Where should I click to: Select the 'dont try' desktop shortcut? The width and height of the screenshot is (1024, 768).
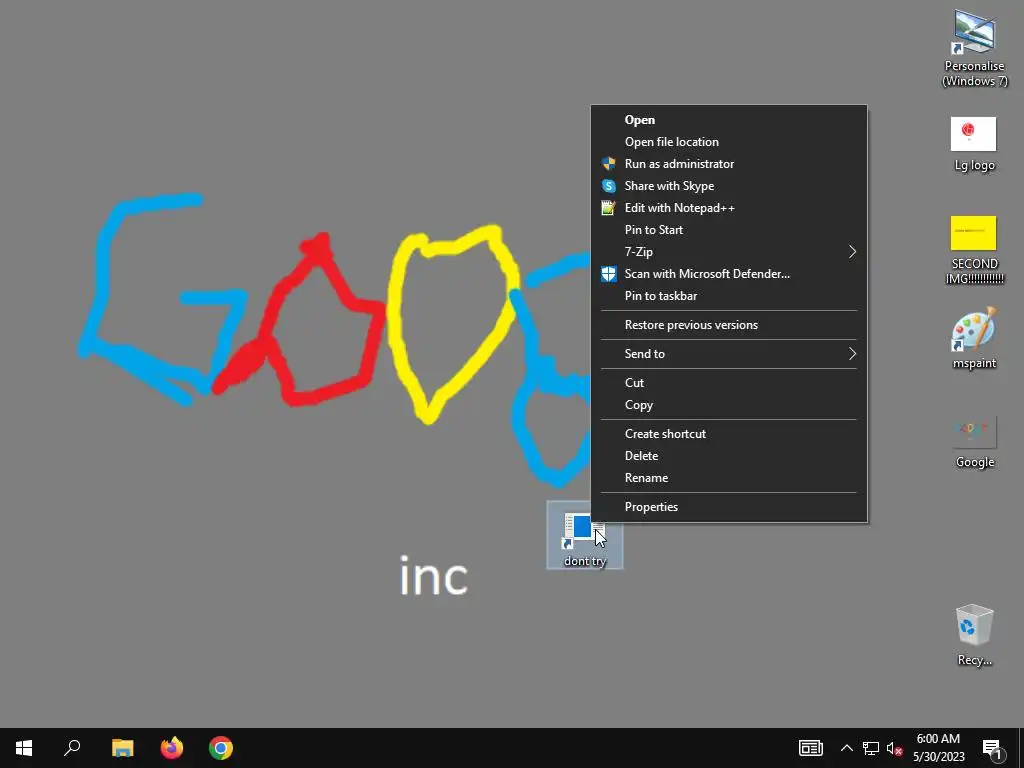pyautogui.click(x=584, y=536)
